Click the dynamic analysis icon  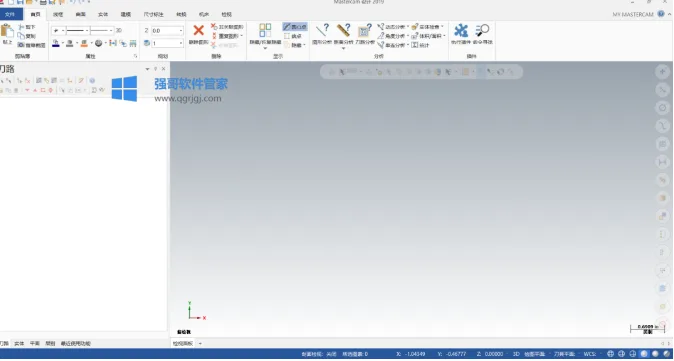(x=381, y=27)
